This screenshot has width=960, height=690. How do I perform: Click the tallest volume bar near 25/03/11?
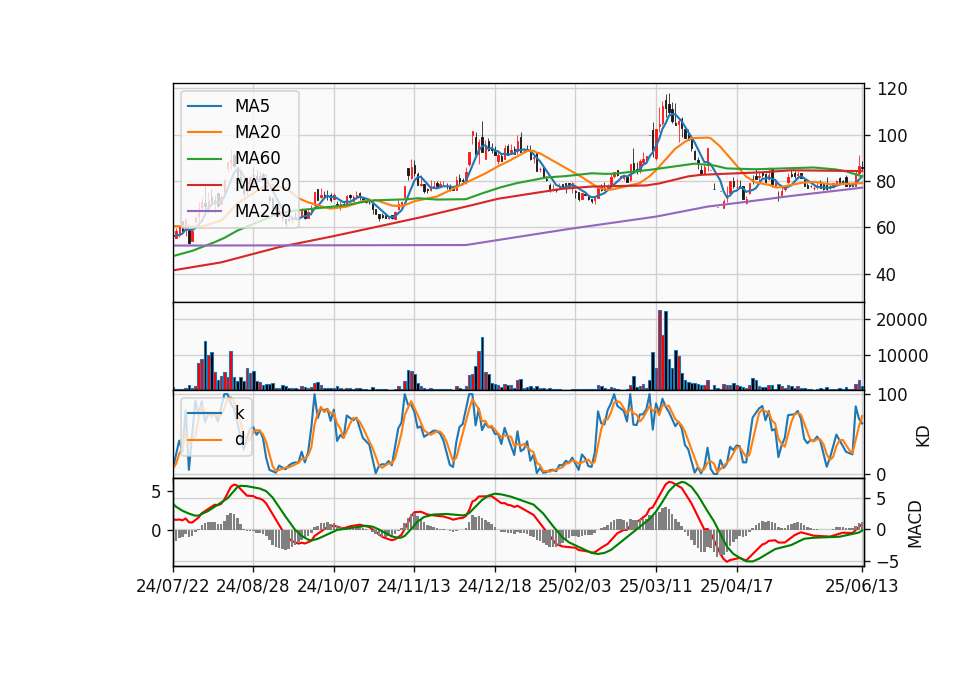coord(660,350)
